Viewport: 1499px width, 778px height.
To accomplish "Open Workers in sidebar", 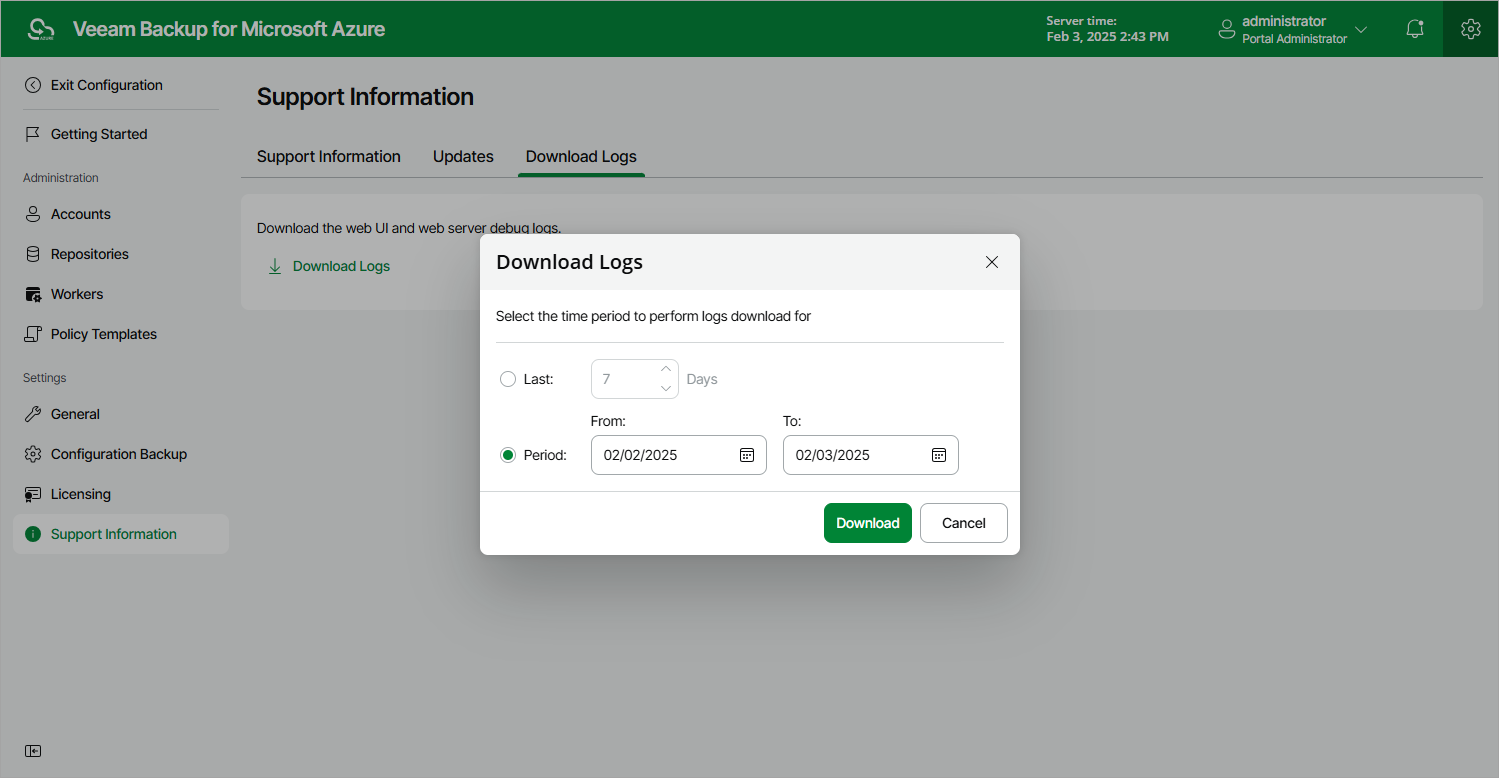I will 77,294.
